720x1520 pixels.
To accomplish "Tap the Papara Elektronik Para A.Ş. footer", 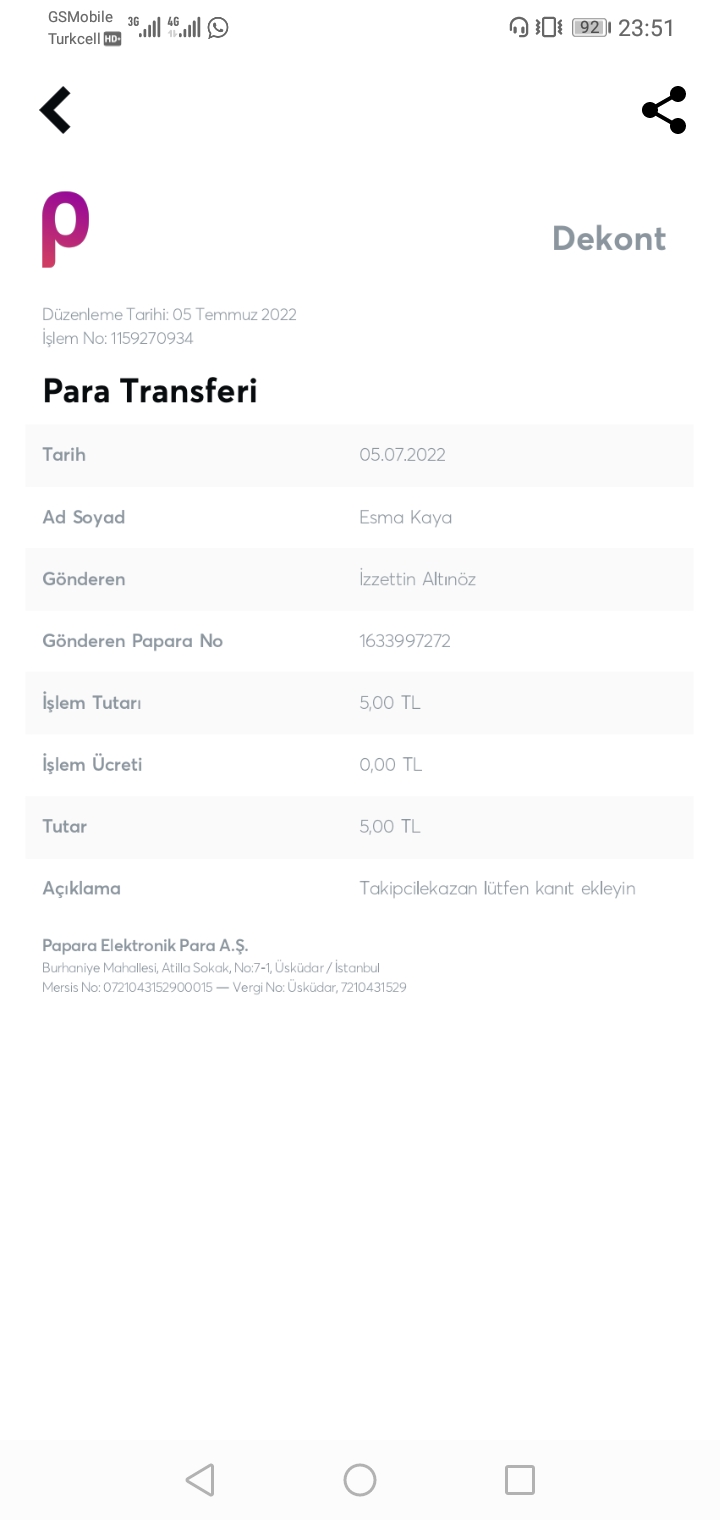I will pos(145,945).
